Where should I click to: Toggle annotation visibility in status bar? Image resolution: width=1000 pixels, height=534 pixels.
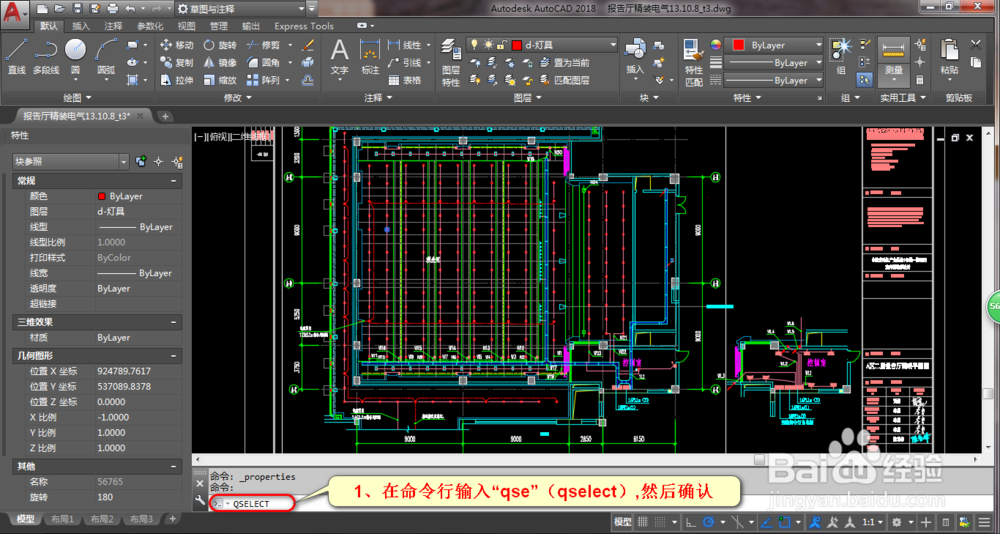(x=815, y=521)
